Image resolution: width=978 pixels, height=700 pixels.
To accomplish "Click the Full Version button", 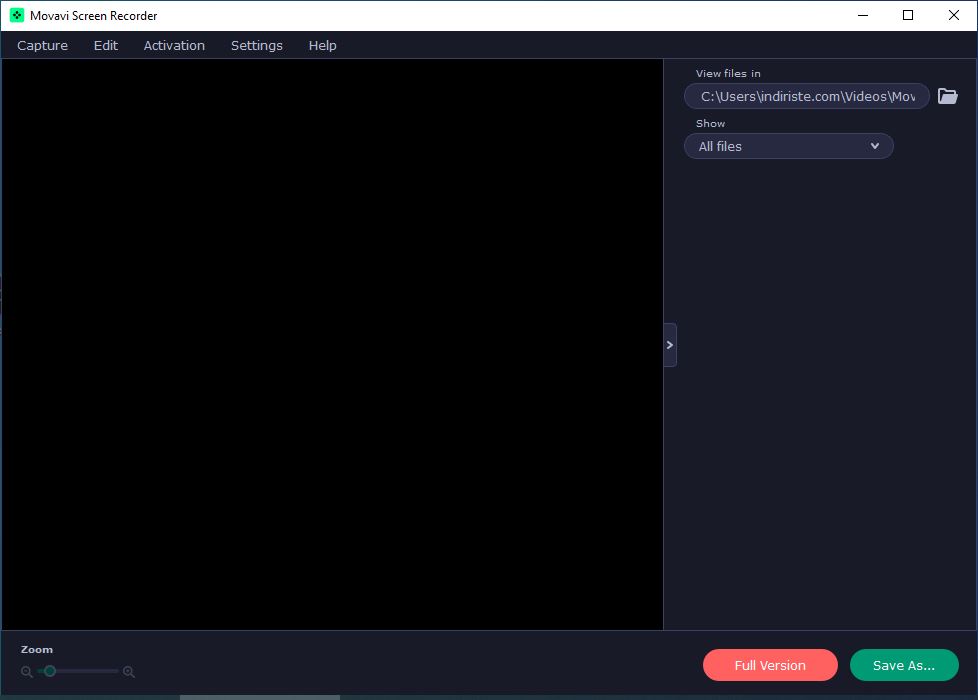I will pos(770,665).
